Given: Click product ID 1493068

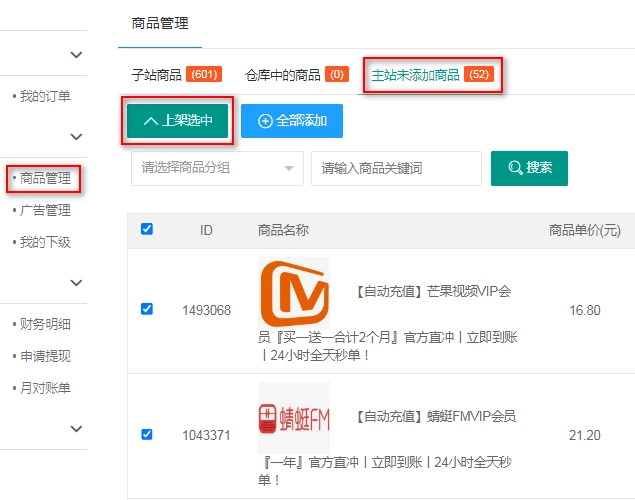Looking at the screenshot, I should [207, 311].
